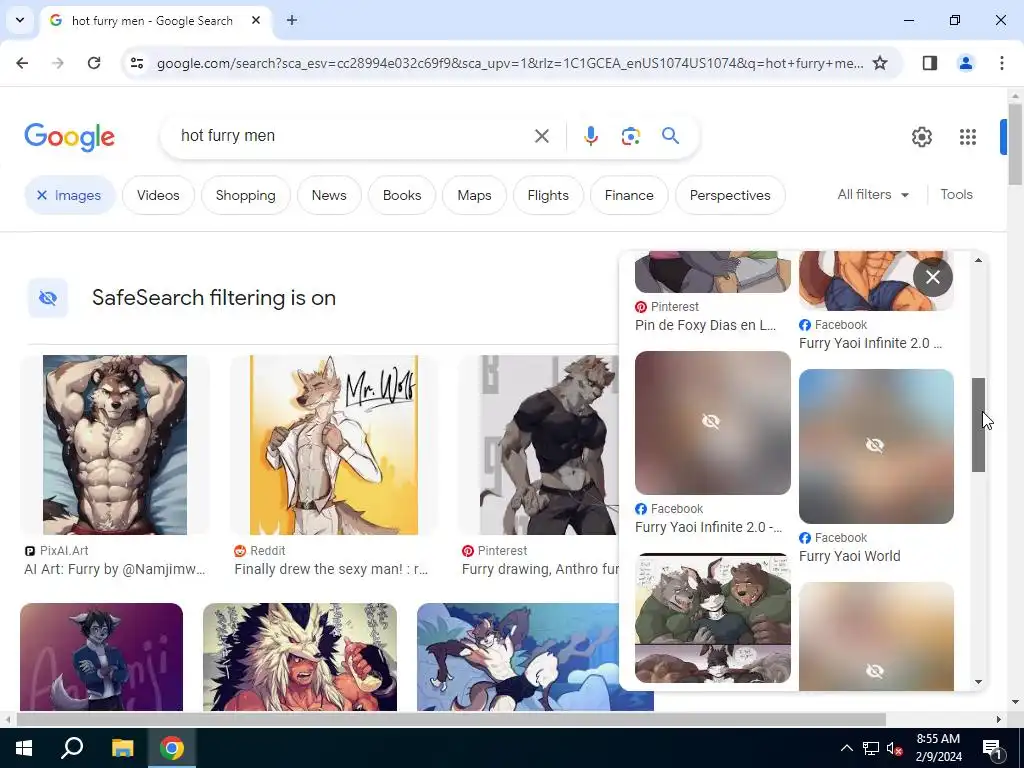Click preview panel scroll-down arrow
Image resolution: width=1024 pixels, height=768 pixels.
click(978, 682)
